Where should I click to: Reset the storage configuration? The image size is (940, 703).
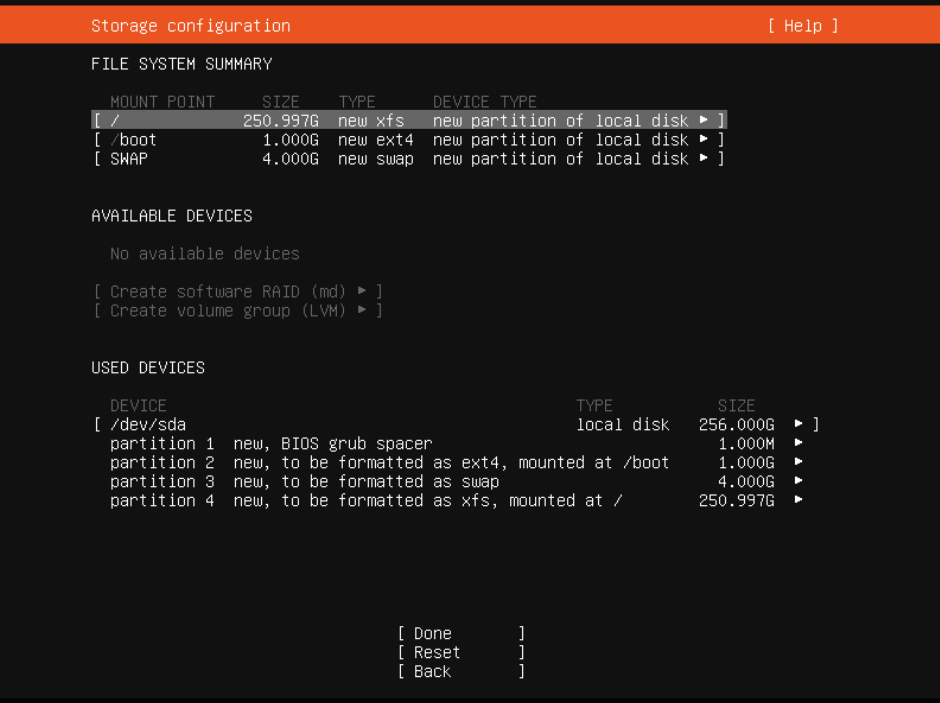[x=462, y=653]
